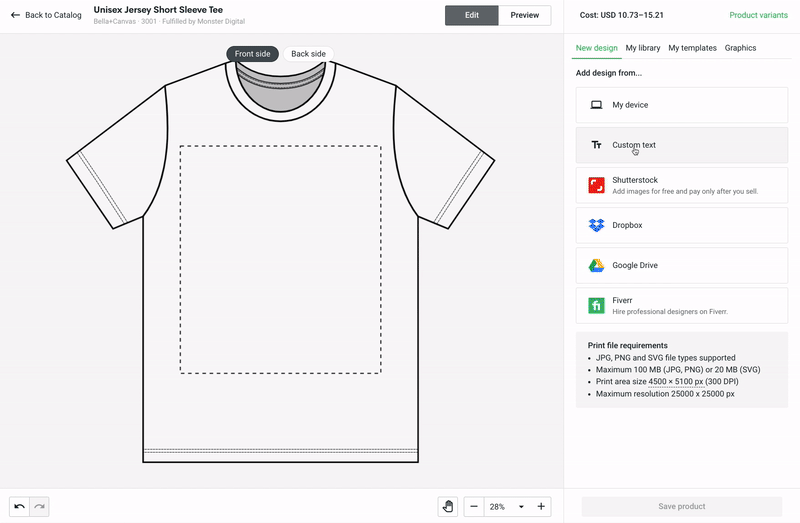
Task: Click the 28% zoom value field
Action: (497, 507)
